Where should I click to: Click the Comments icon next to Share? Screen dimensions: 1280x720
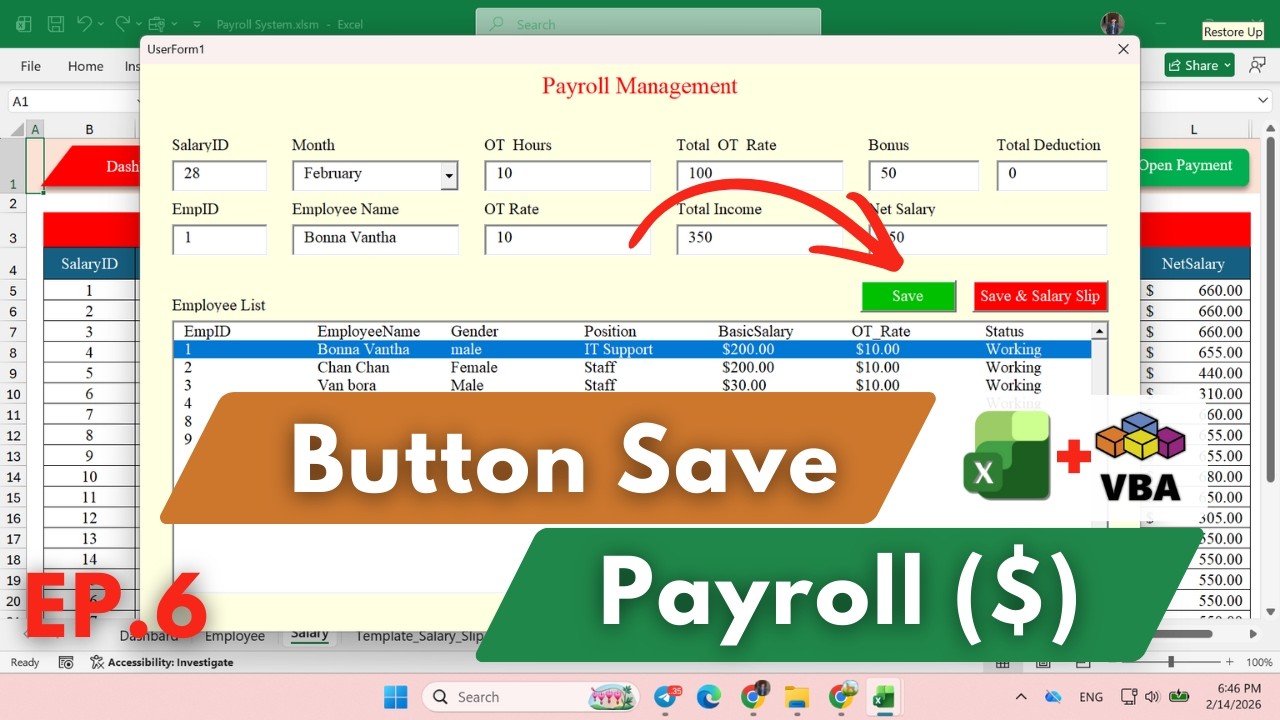point(1258,66)
